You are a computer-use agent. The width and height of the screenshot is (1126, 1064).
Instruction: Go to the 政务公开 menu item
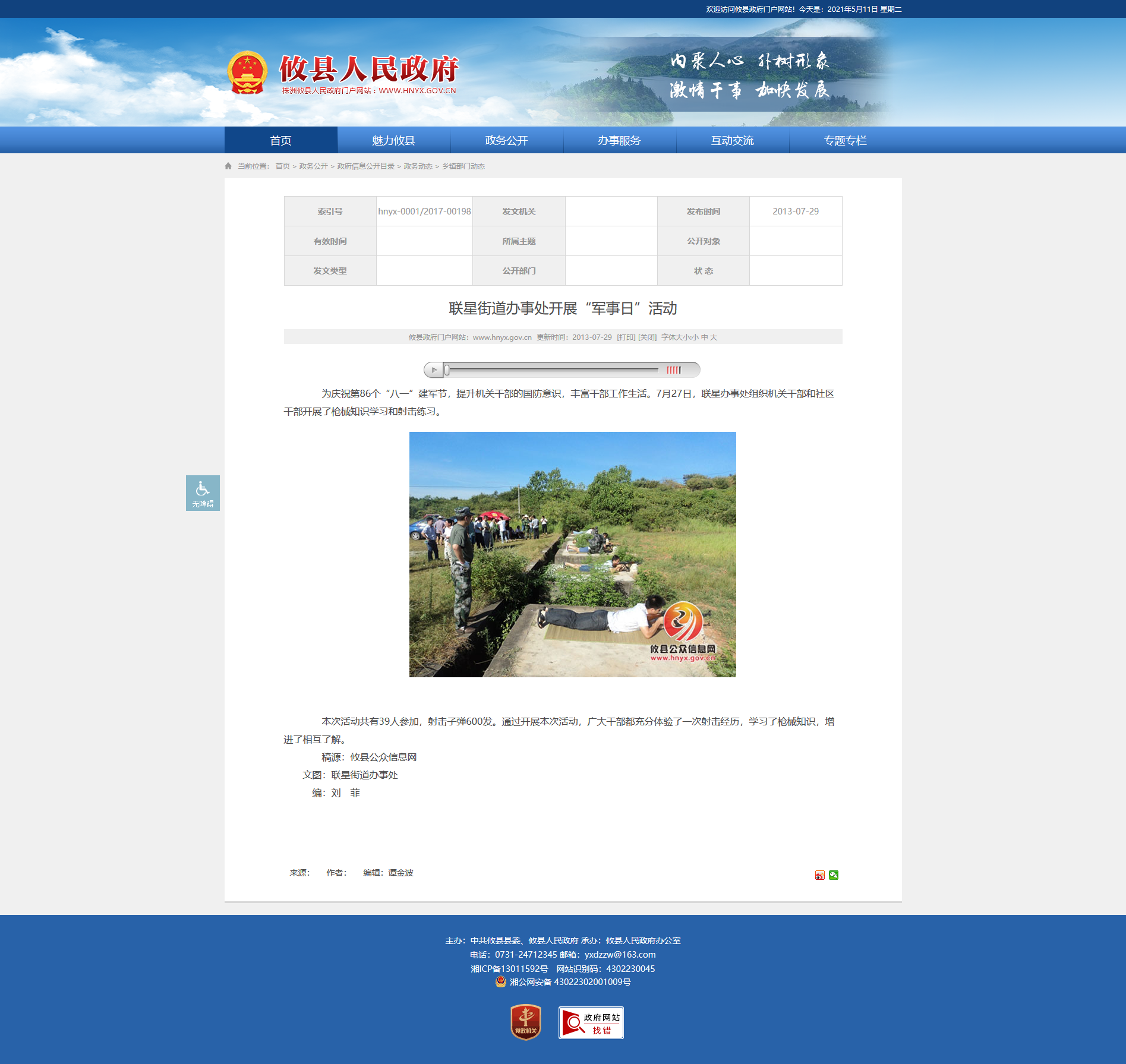(x=506, y=140)
